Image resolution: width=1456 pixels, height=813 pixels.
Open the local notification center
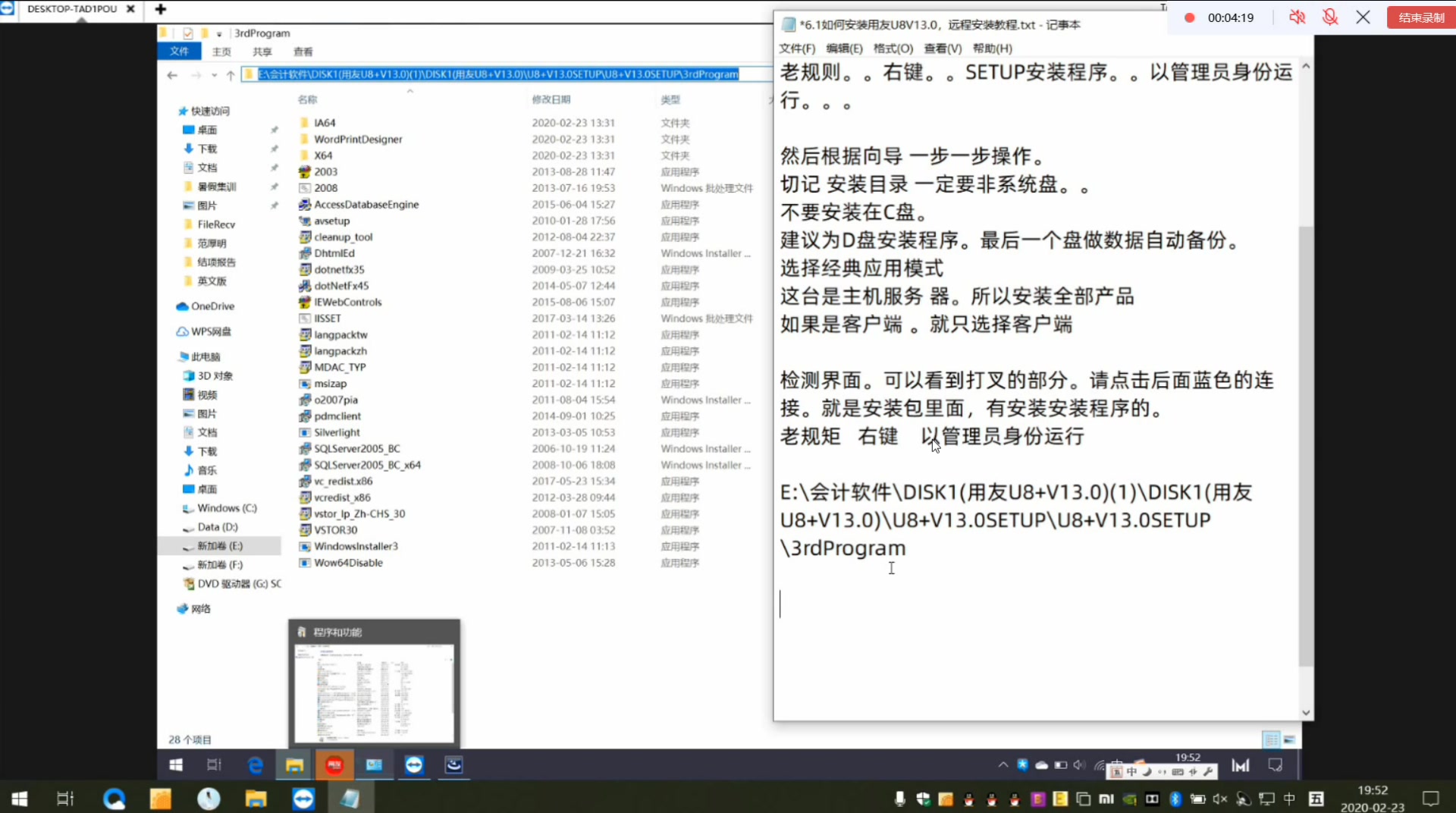pyautogui.click(x=1431, y=799)
